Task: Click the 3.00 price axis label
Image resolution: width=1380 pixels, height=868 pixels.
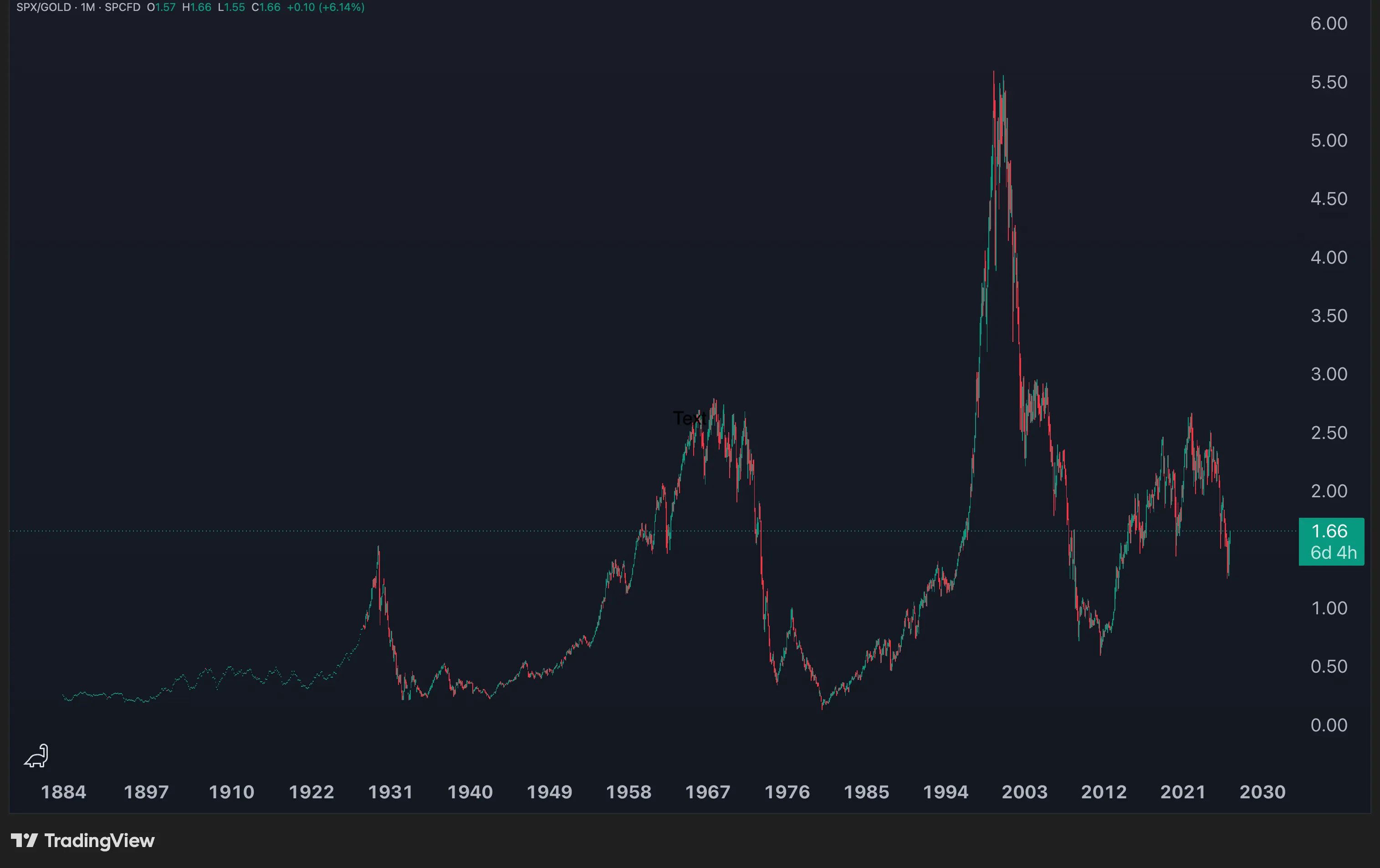Action: coord(1329,374)
